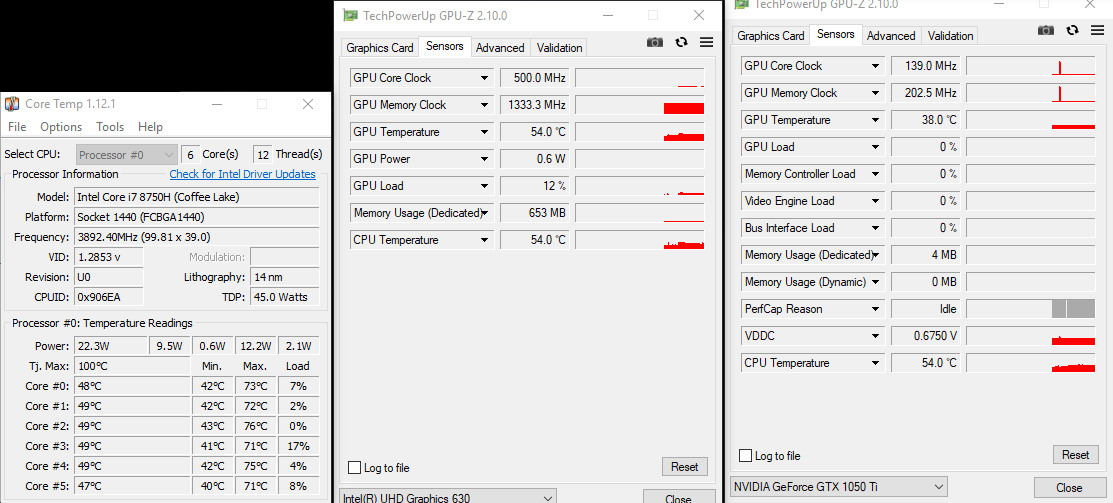The image size is (1113, 503).
Task: Select Sensors tab in Intel GPU-Z window
Action: pos(445,46)
